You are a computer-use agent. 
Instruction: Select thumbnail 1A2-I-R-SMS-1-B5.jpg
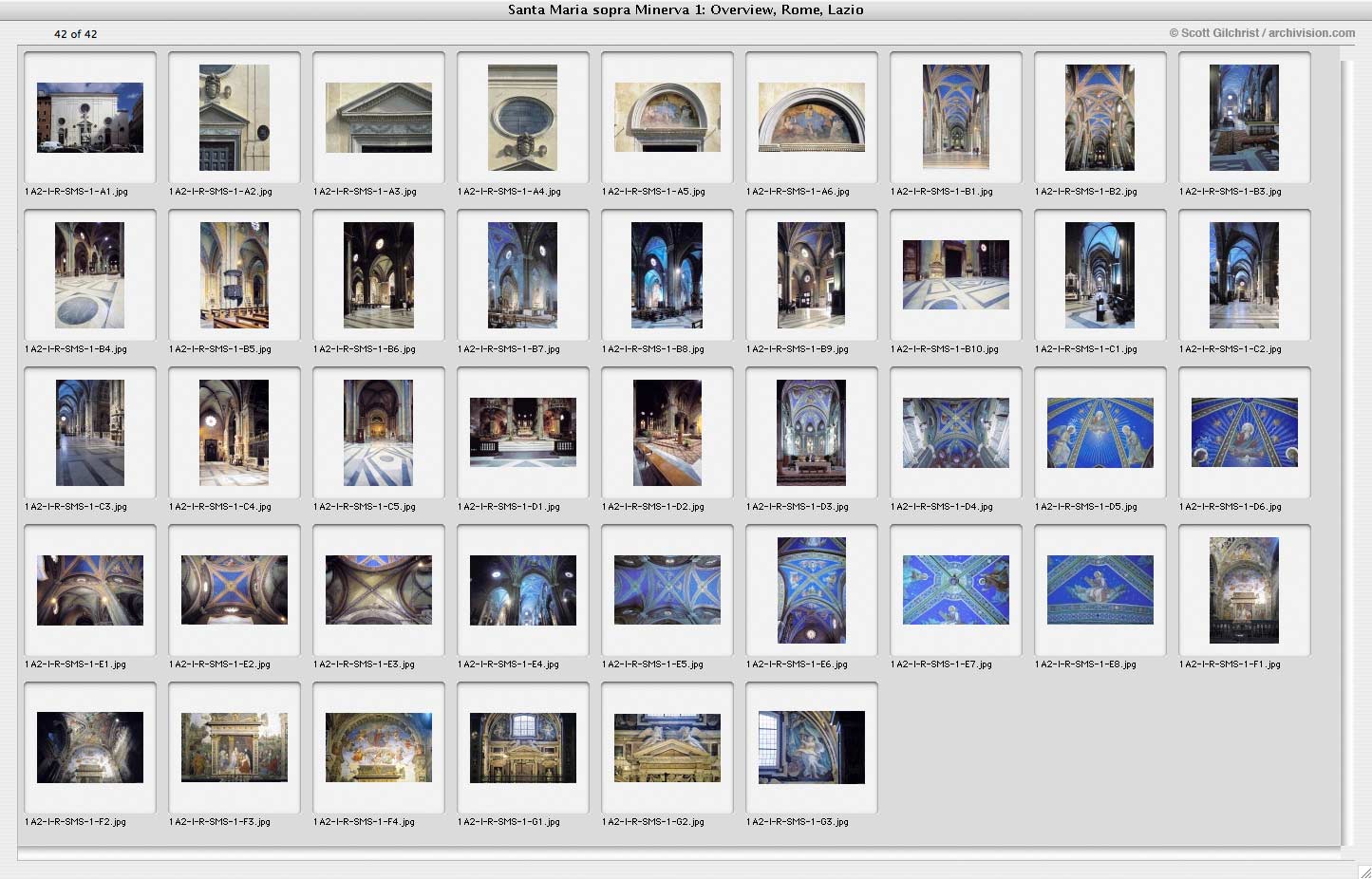(235, 275)
